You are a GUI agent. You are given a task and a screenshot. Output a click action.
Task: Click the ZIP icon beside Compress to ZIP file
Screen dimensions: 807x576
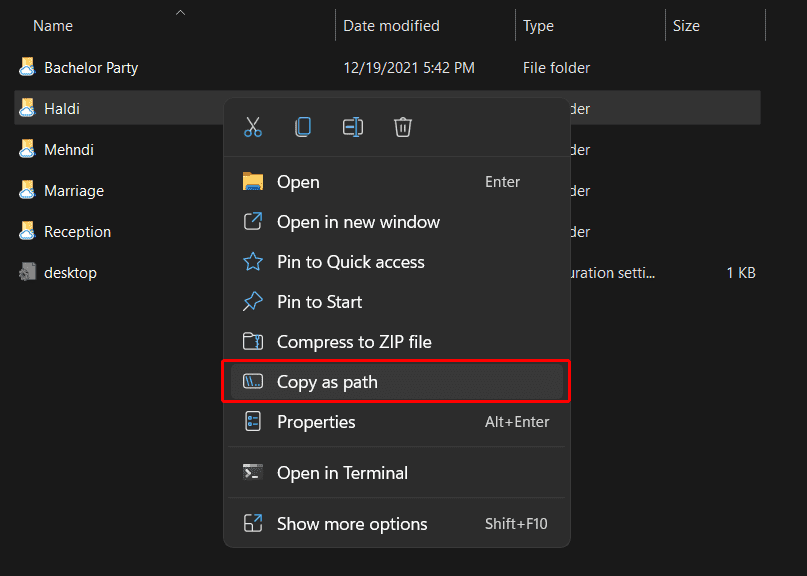click(253, 341)
